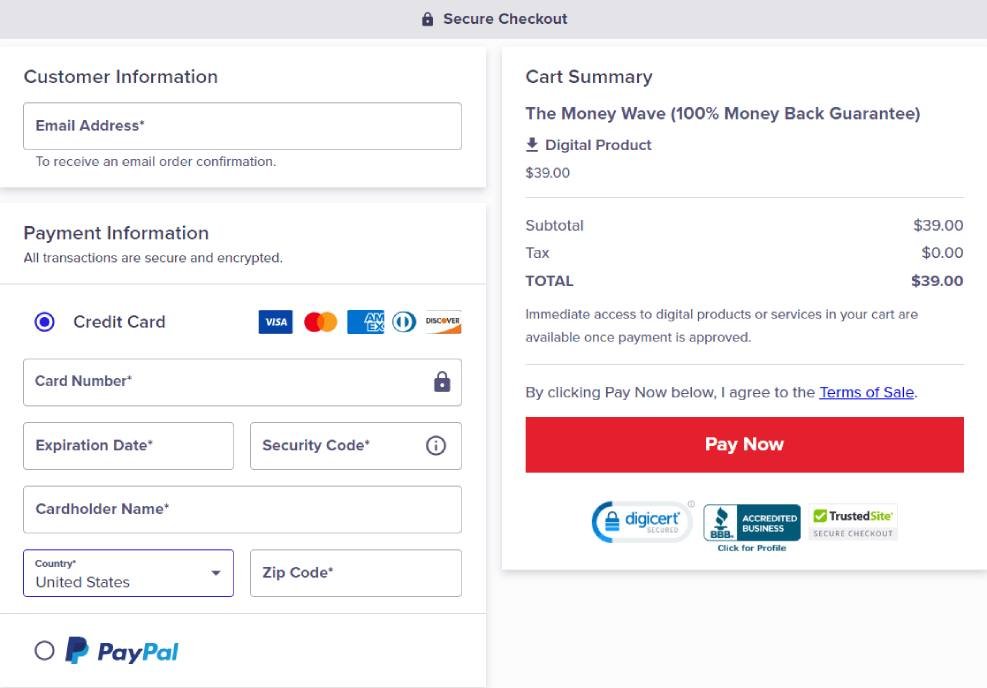The image size is (987, 688).
Task: Select the Credit Card payment option
Action: point(43,321)
